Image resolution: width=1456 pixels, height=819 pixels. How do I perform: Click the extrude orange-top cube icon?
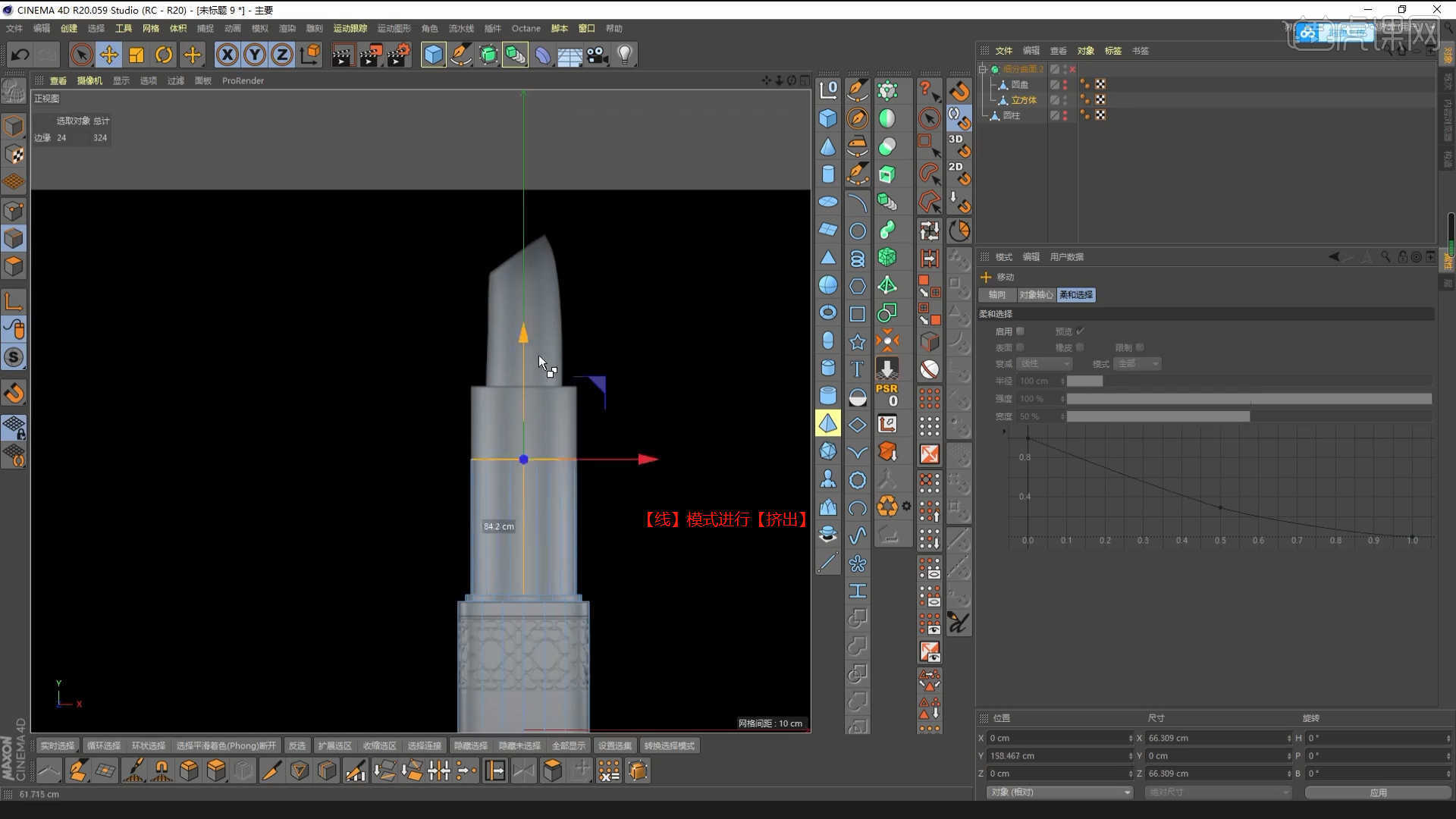point(216,770)
